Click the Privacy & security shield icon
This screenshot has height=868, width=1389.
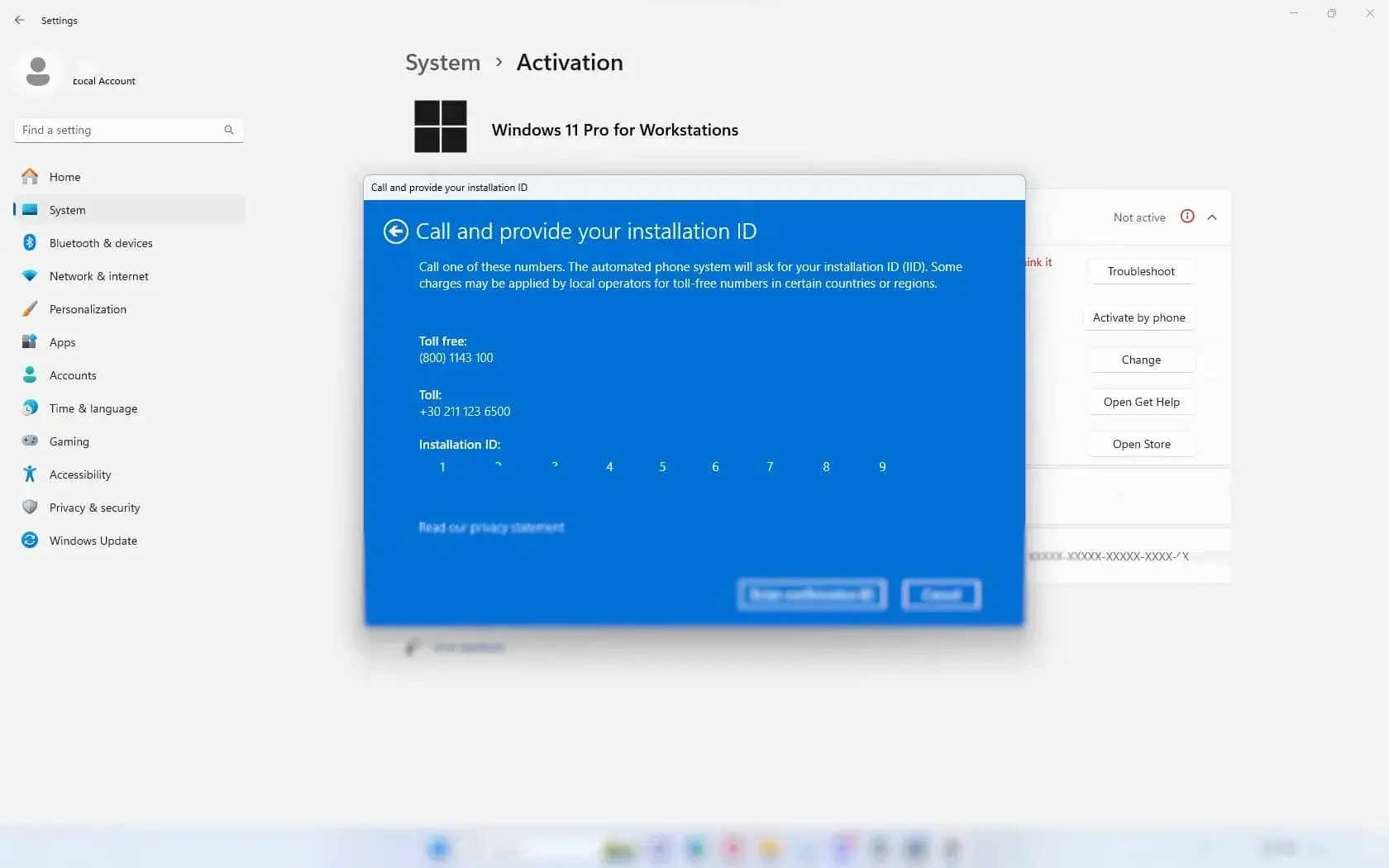[x=30, y=507]
